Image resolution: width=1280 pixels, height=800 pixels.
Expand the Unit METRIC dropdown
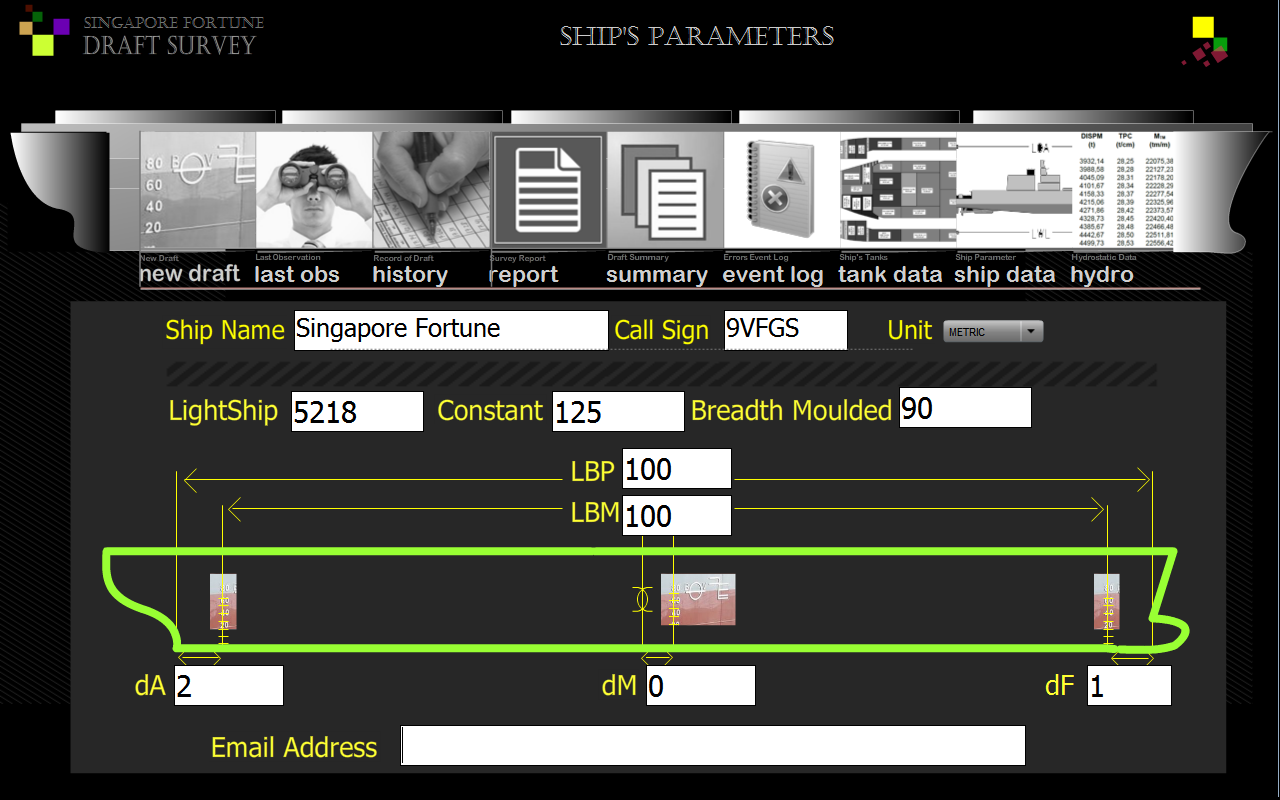[x=992, y=332]
